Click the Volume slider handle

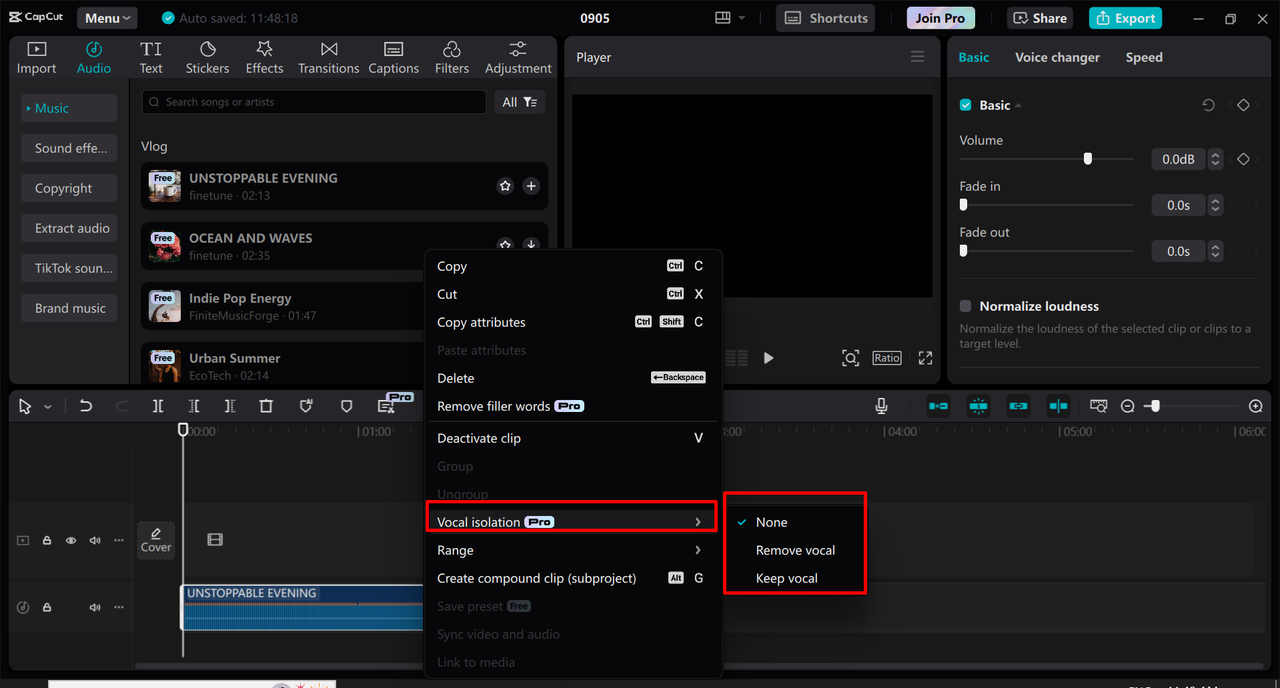pos(1087,159)
